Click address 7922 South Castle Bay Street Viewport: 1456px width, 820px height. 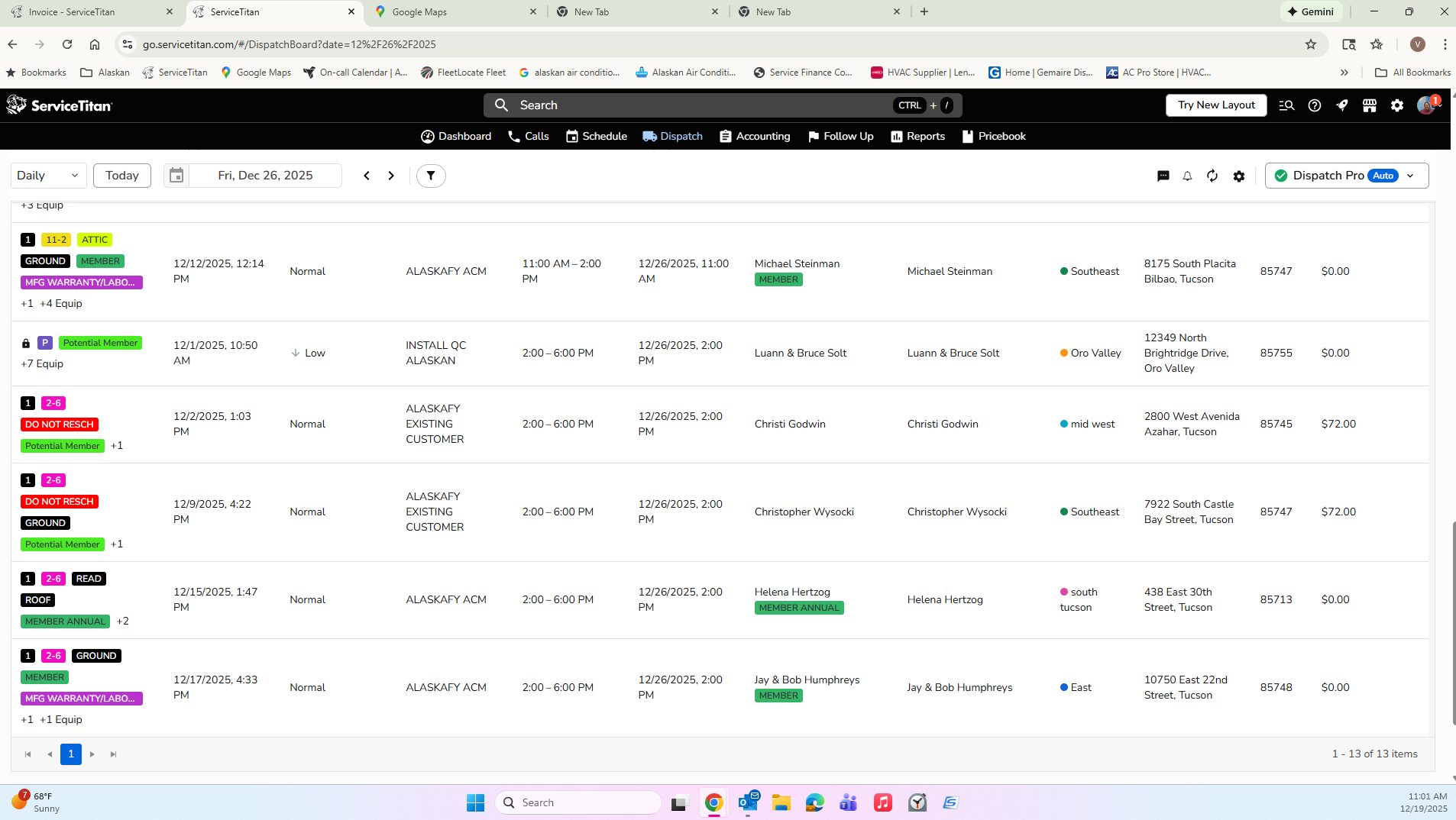point(1189,512)
